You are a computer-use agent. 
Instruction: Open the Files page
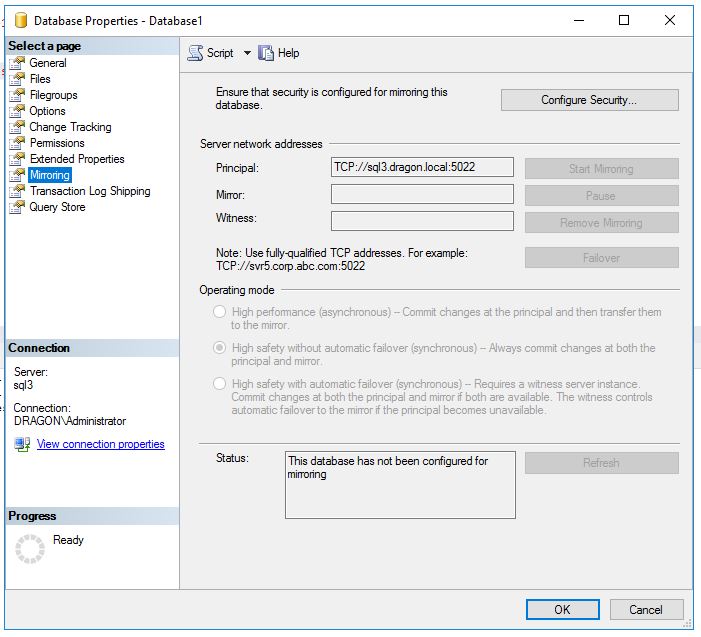point(39,79)
